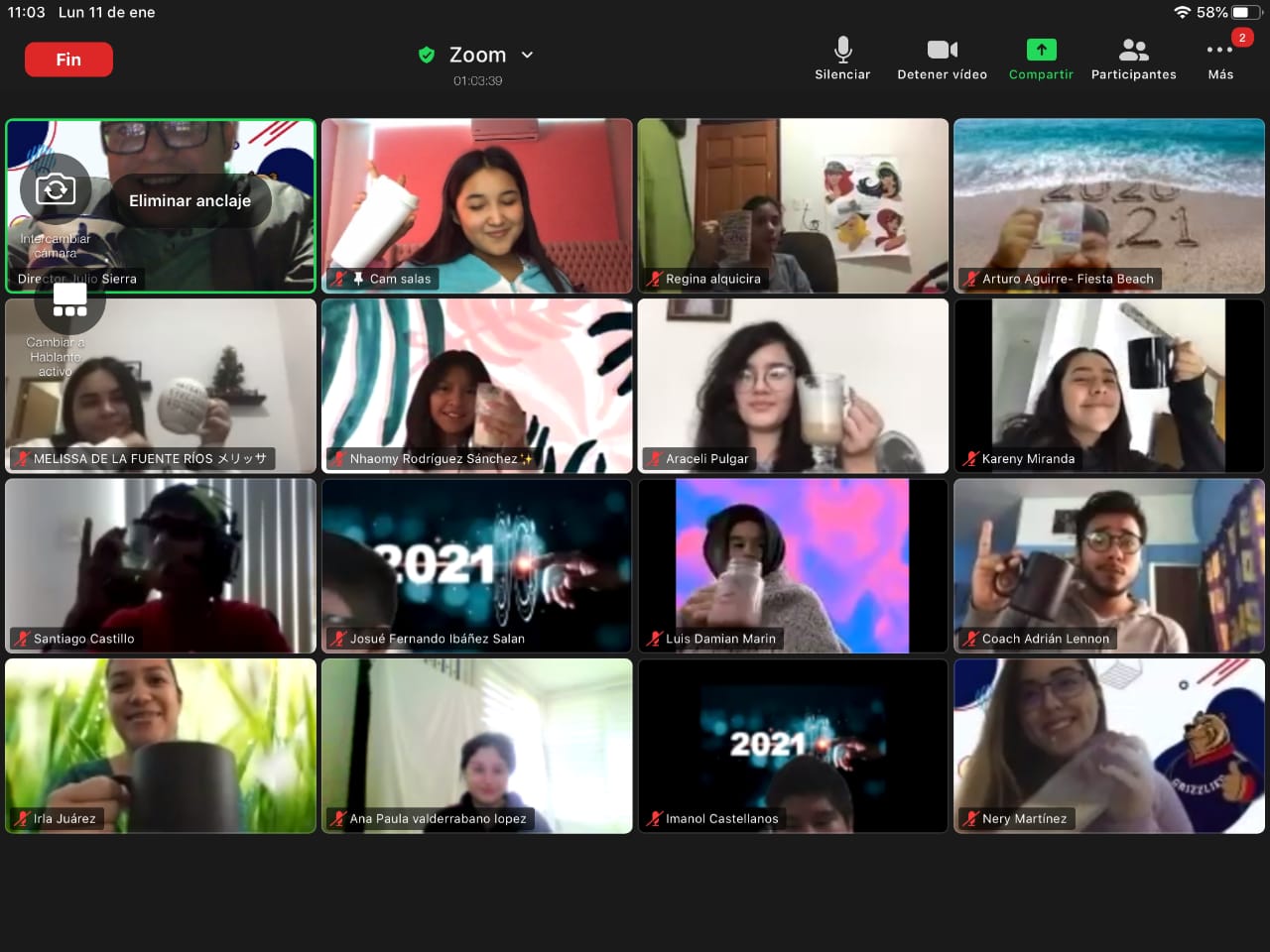Image resolution: width=1270 pixels, height=952 pixels.
Task: Open the Participantes panel
Action: click(x=1133, y=50)
